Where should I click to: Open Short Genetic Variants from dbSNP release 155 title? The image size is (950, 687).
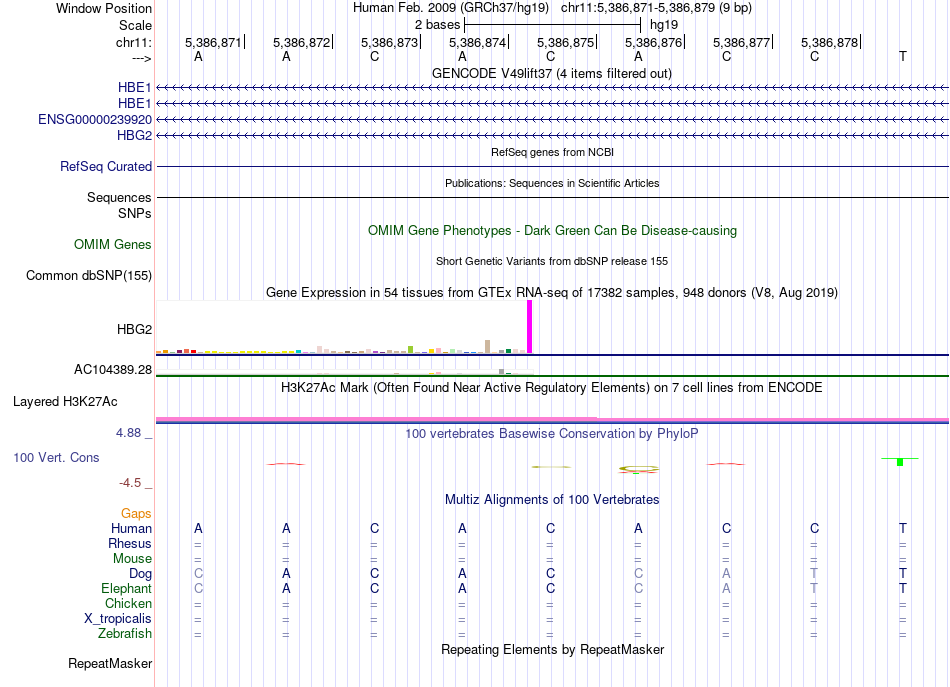(552, 261)
